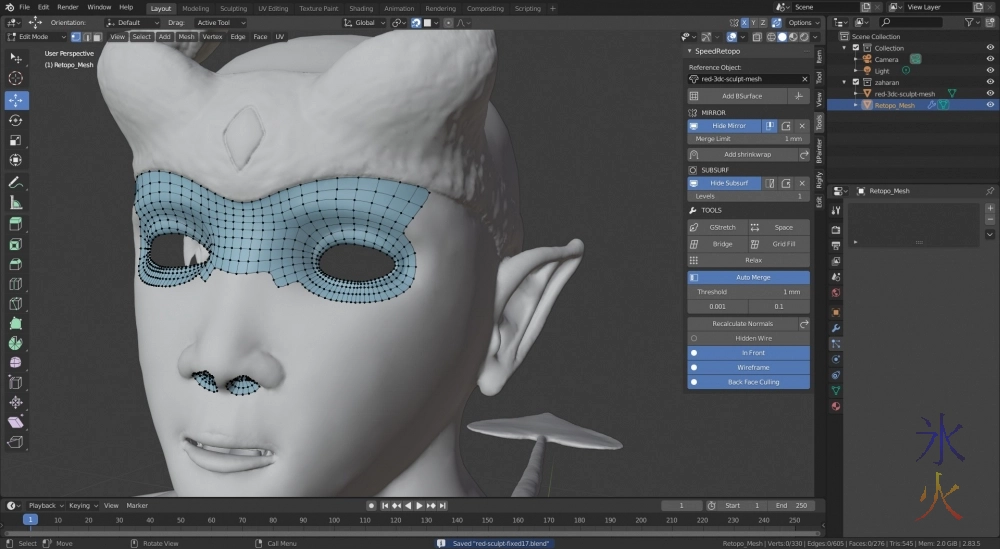Select the Scale tool
Image resolution: width=1000 pixels, height=549 pixels.
click(16, 141)
